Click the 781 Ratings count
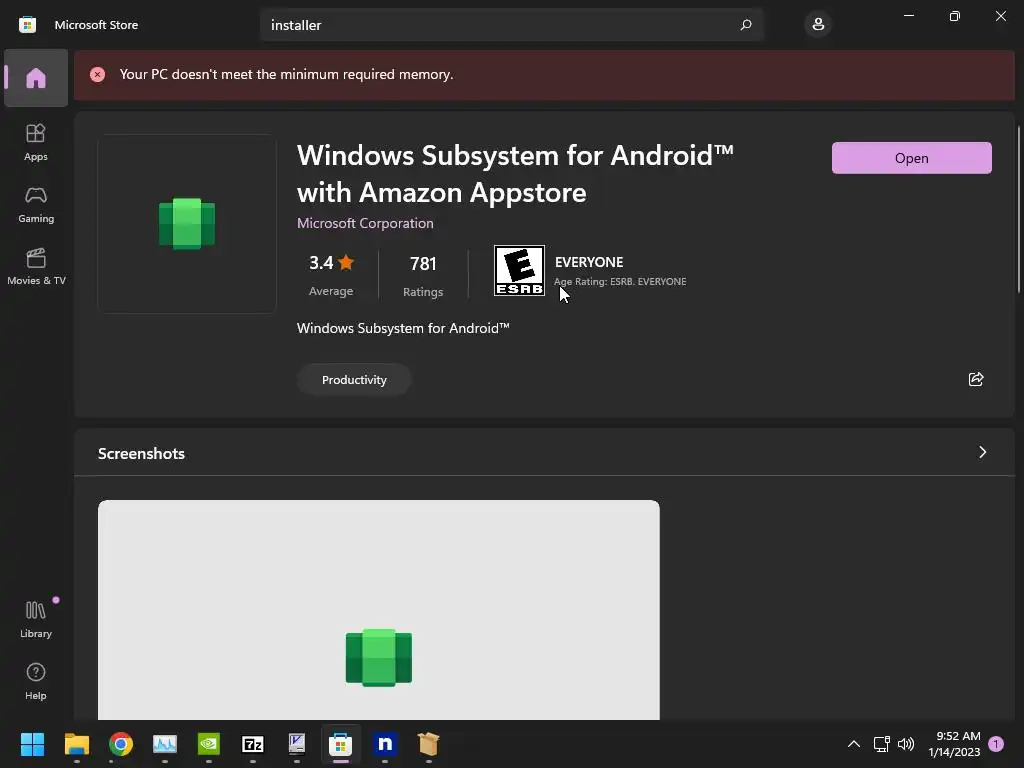This screenshot has height=768, width=1024. (x=423, y=275)
